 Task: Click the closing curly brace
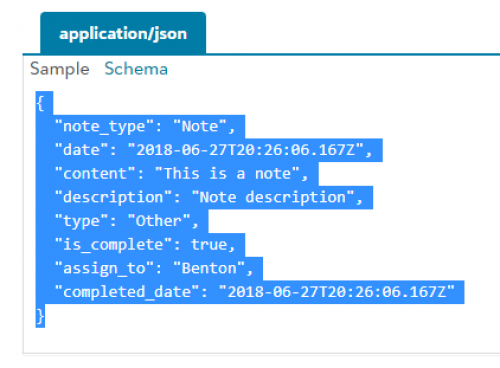(40, 316)
